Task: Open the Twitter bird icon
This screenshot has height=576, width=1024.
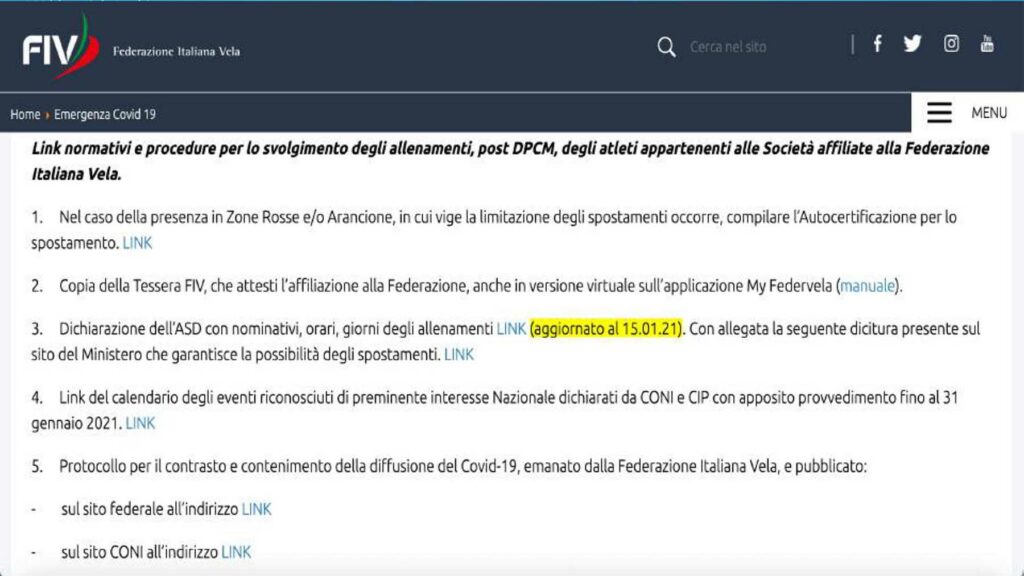Action: pyautogui.click(x=912, y=43)
